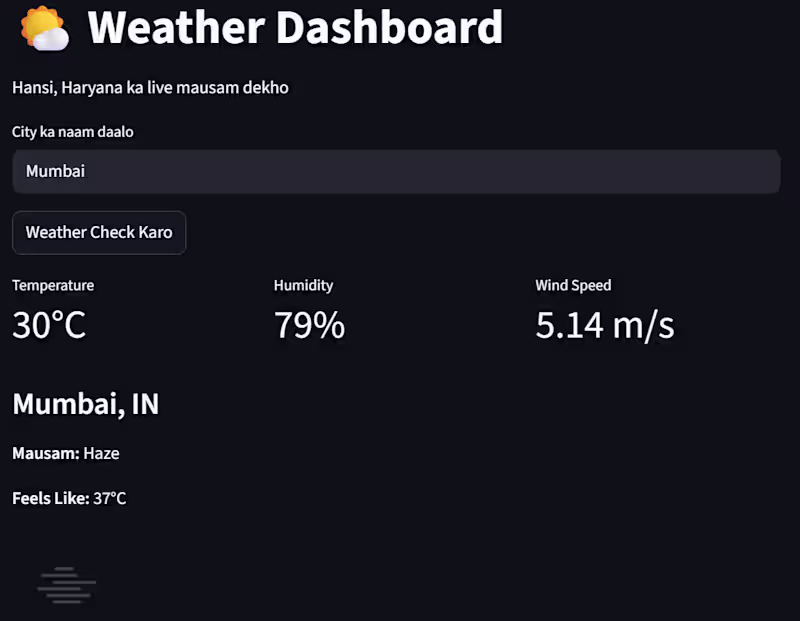The width and height of the screenshot is (800, 621).
Task: Click the word Dashboard in the title
Action: point(389,28)
